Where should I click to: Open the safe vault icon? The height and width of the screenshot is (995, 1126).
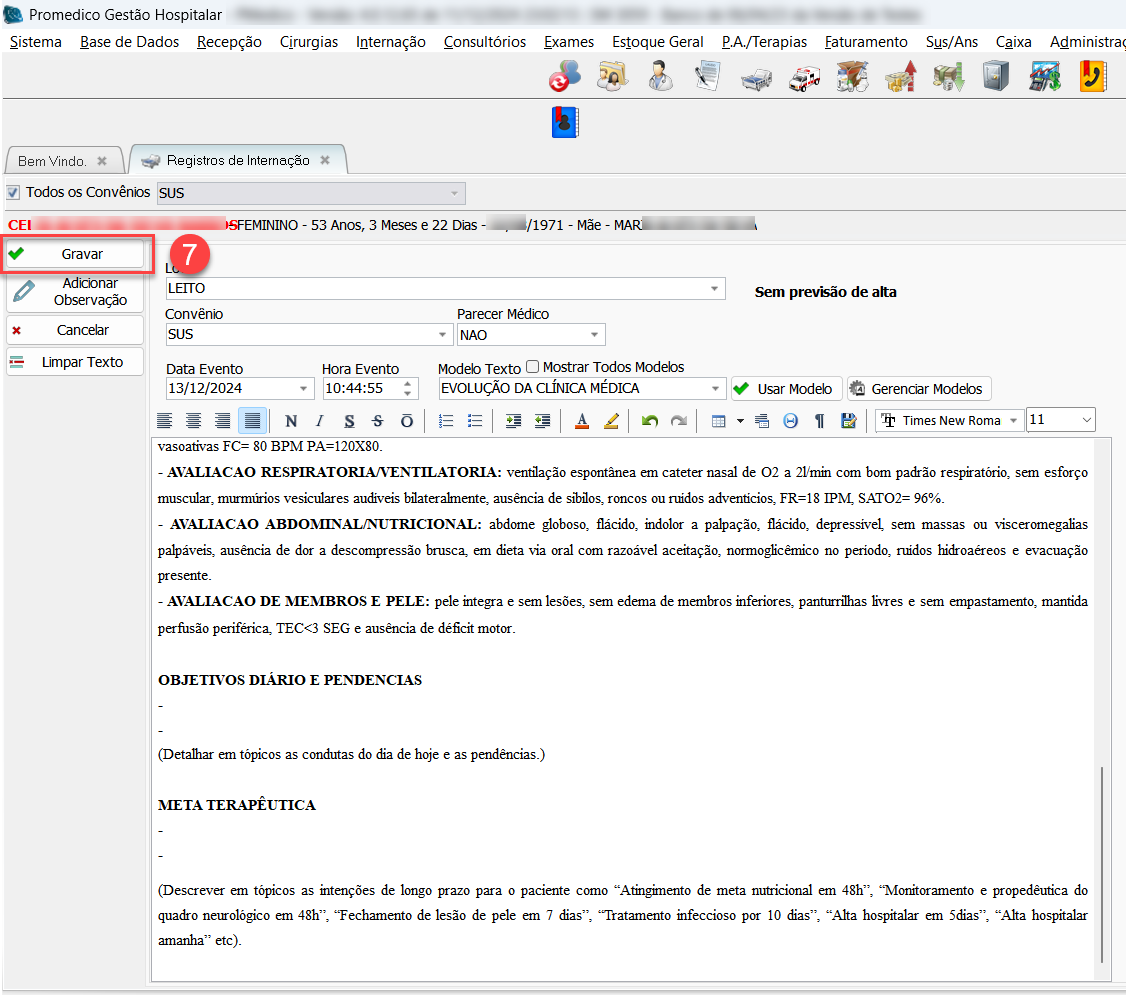996,76
